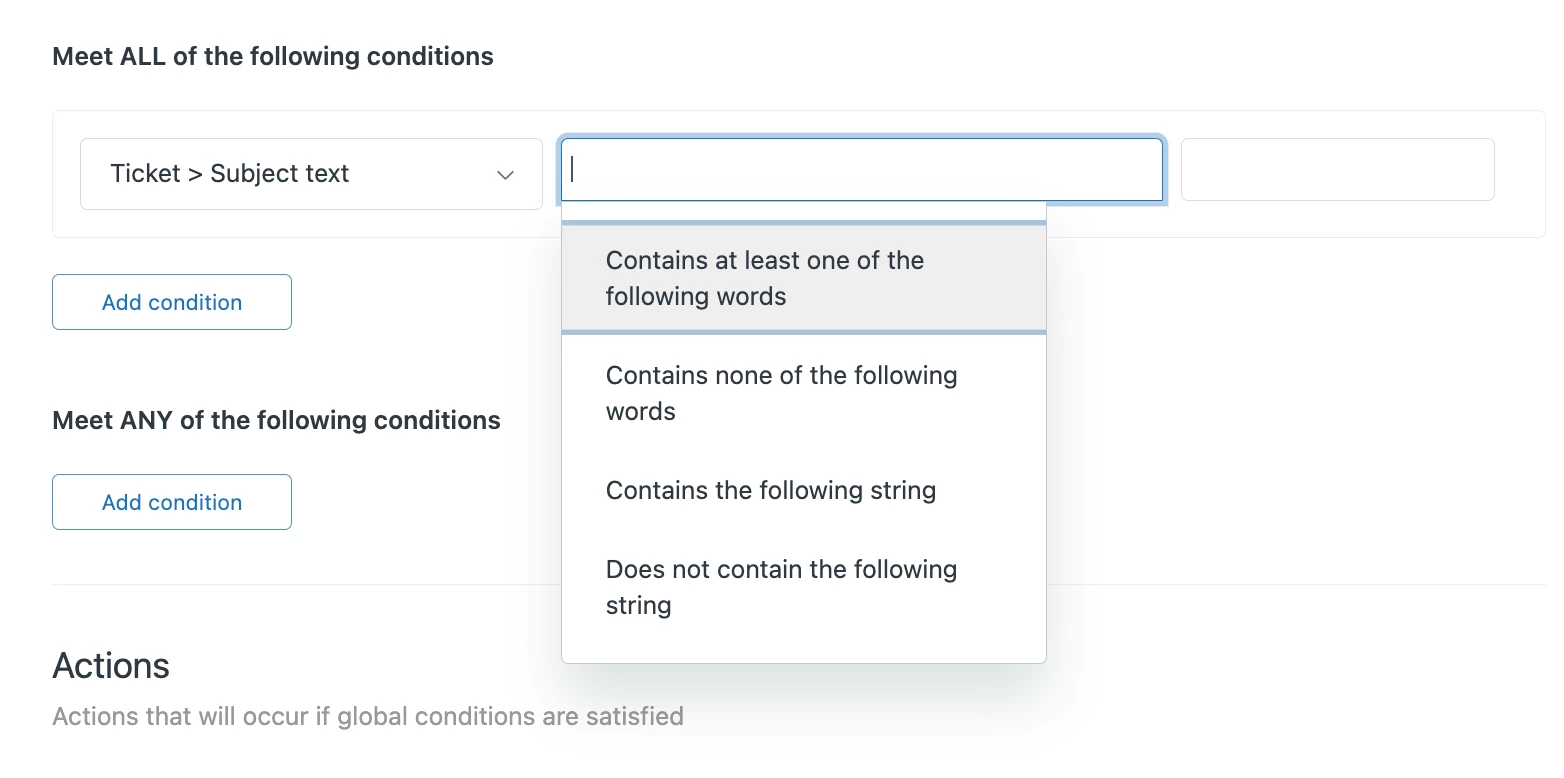Add condition under Meet ALL section
The width and height of the screenshot is (1564, 778).
click(172, 302)
